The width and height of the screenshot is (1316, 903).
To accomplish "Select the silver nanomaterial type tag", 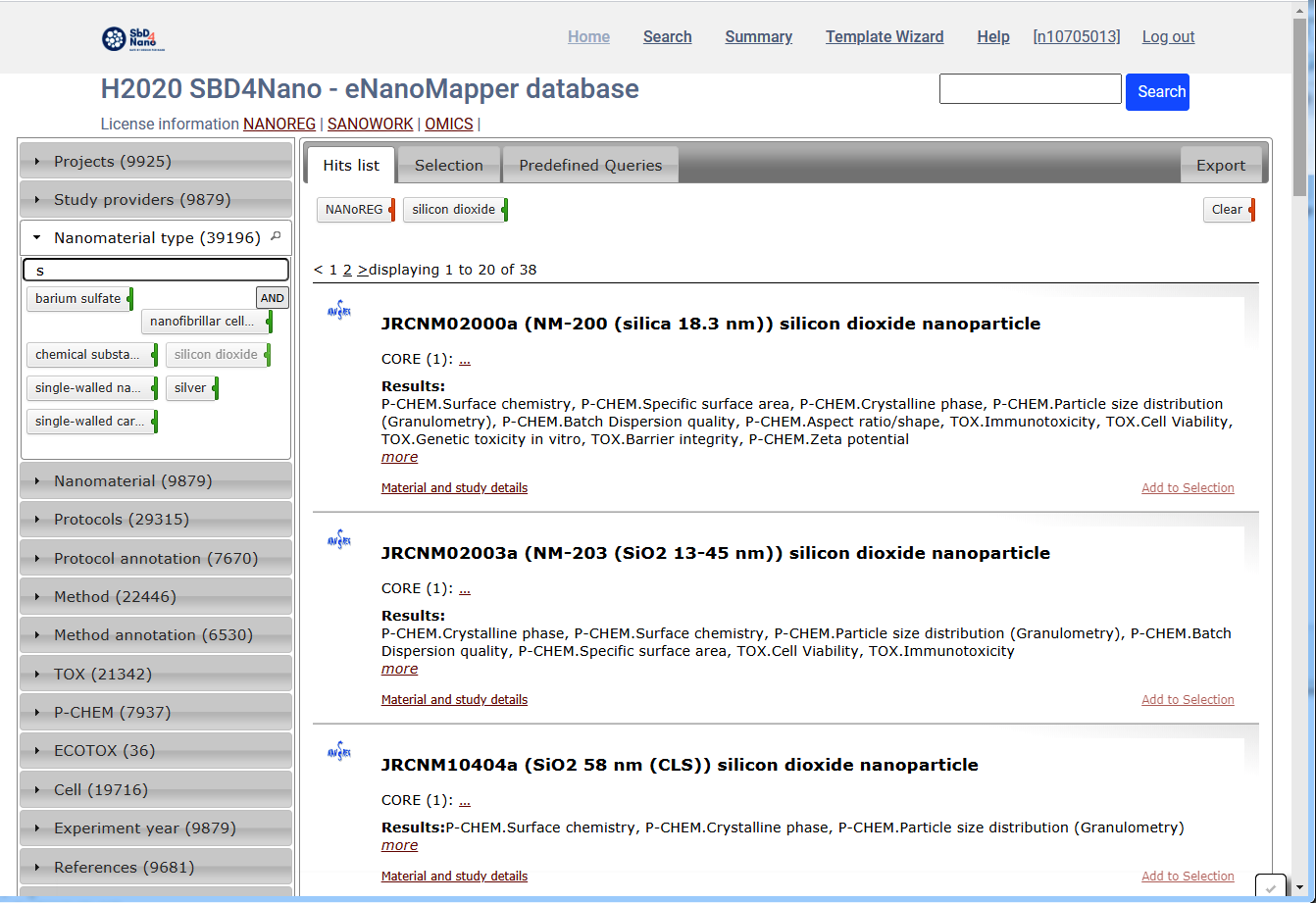I will pyautogui.click(x=191, y=388).
